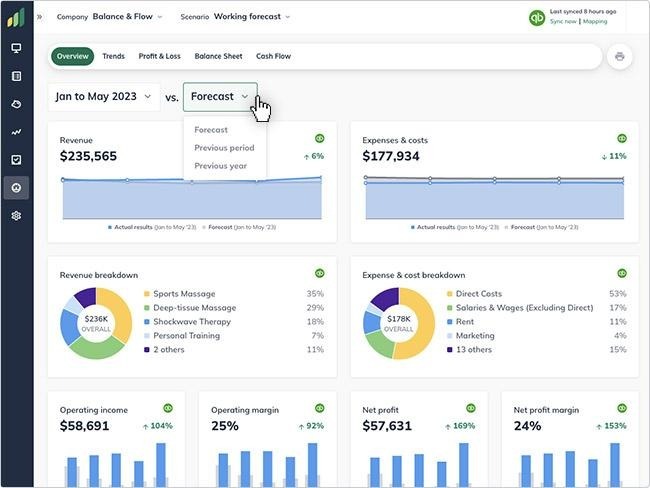
Task: Choose Forecast option in dropdown list
Action: point(211,130)
